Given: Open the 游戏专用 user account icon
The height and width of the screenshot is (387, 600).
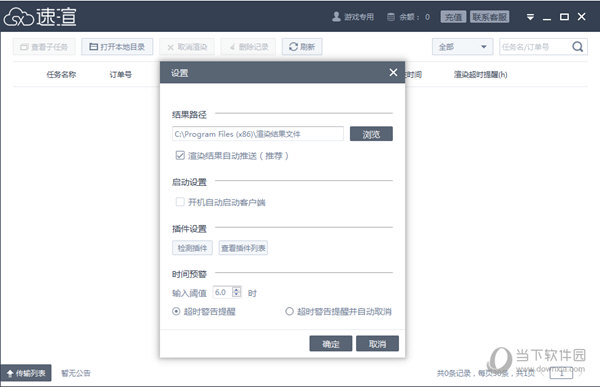Looking at the screenshot, I should pyautogui.click(x=336, y=16).
